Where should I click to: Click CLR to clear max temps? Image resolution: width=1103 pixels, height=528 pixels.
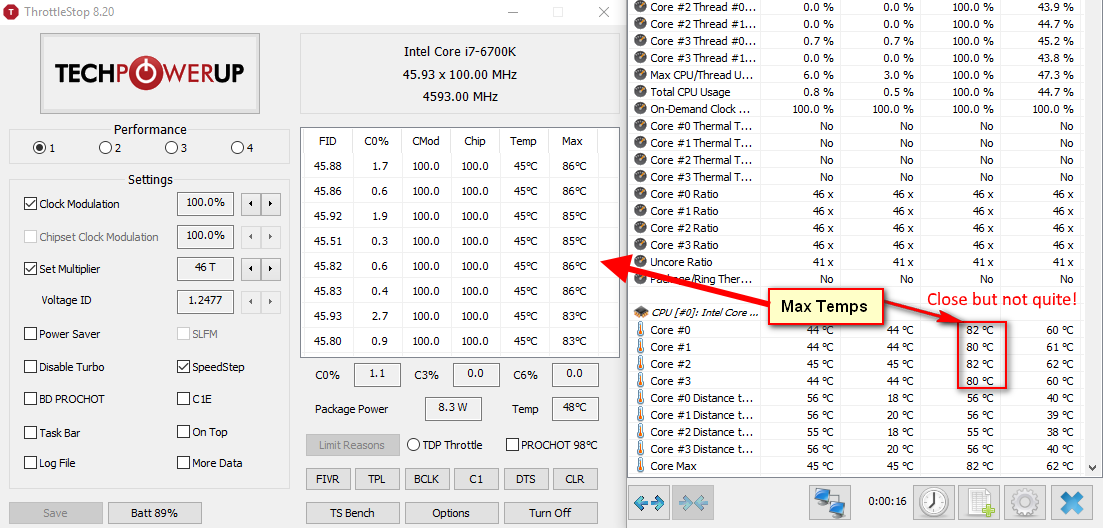(x=575, y=479)
